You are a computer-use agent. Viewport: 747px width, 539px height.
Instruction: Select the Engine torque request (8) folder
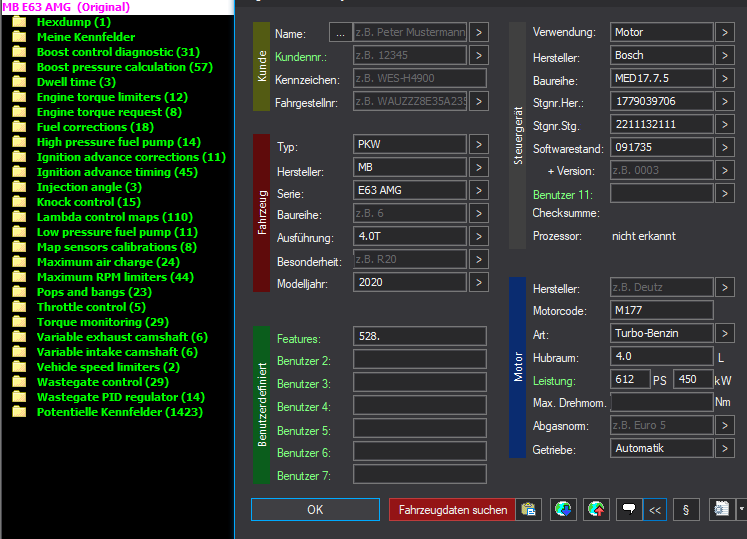pyautogui.click(x=109, y=112)
